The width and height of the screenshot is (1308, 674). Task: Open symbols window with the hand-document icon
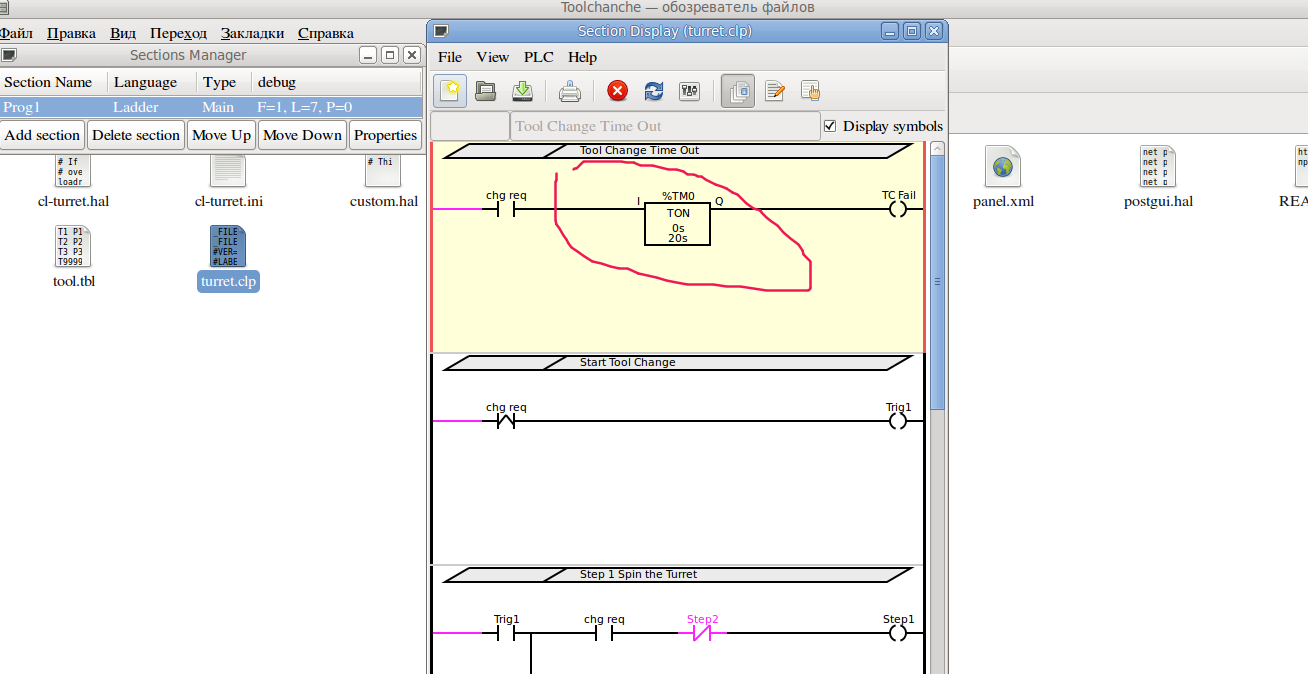tap(810, 92)
